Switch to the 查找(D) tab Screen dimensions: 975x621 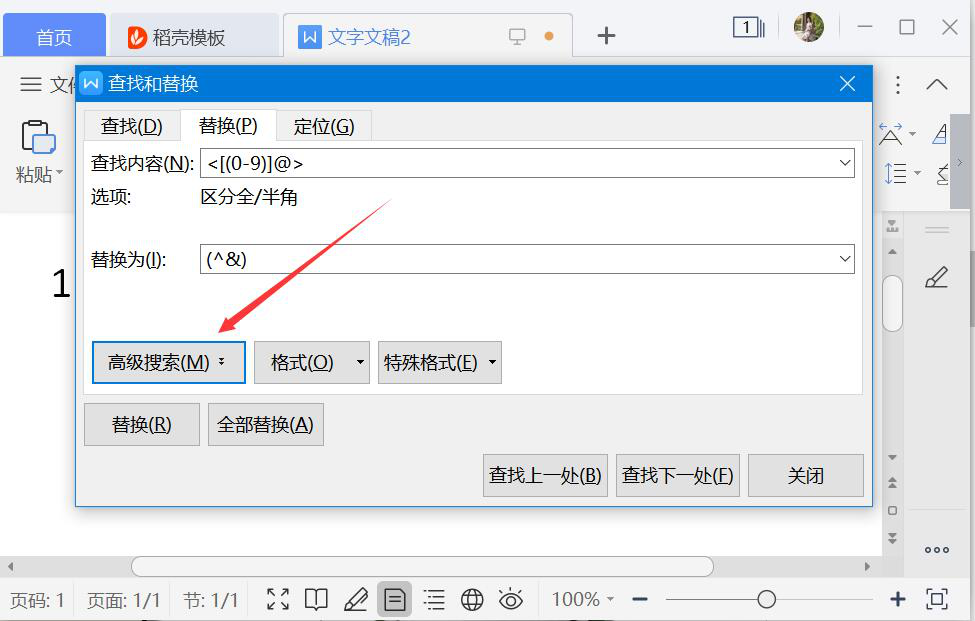coord(132,126)
